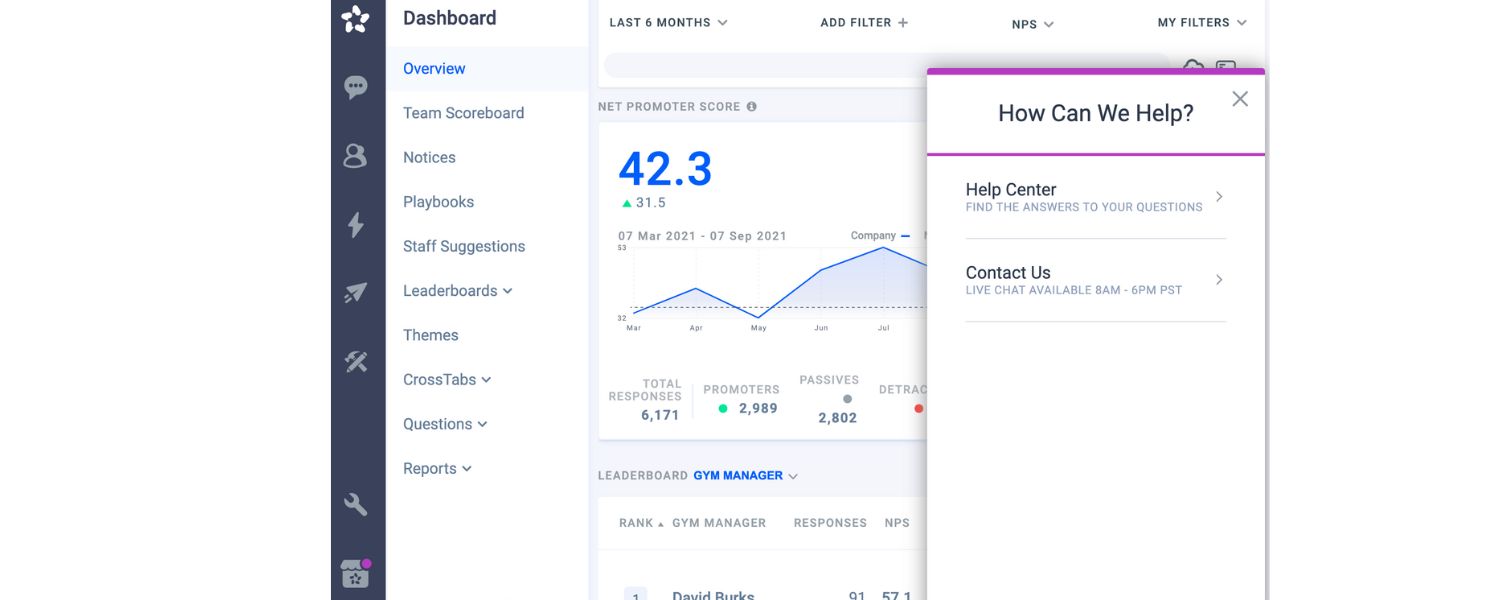Open the Themes section from navigation
The width and height of the screenshot is (1500, 600).
(x=431, y=335)
